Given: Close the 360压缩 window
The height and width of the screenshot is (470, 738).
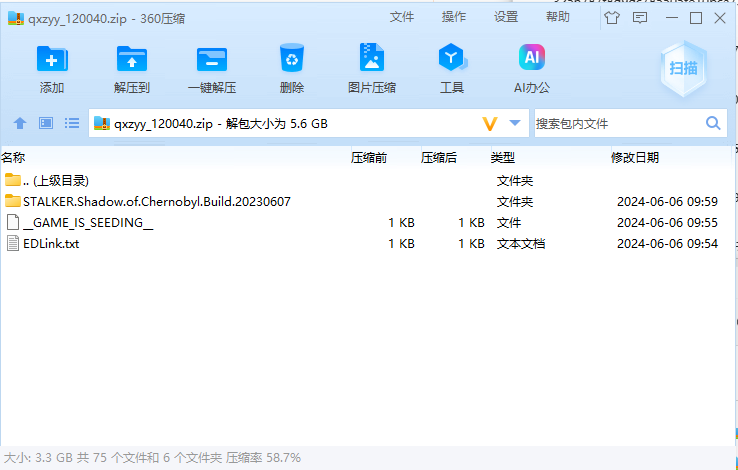Looking at the screenshot, I should (720, 18).
